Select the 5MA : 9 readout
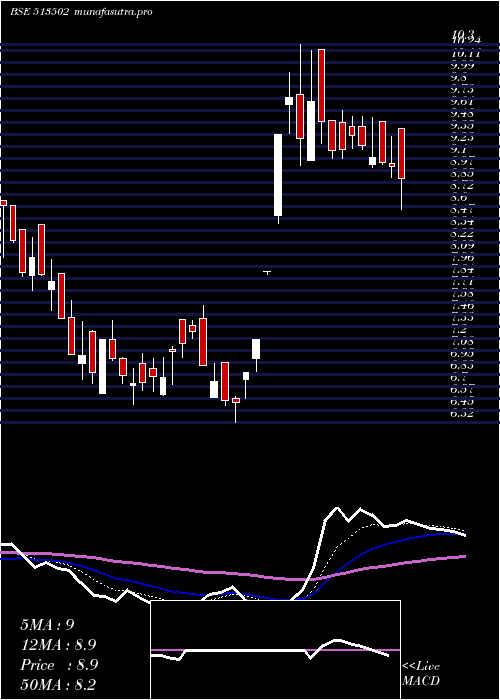Viewport: 500px width, 700px height. coord(47,625)
